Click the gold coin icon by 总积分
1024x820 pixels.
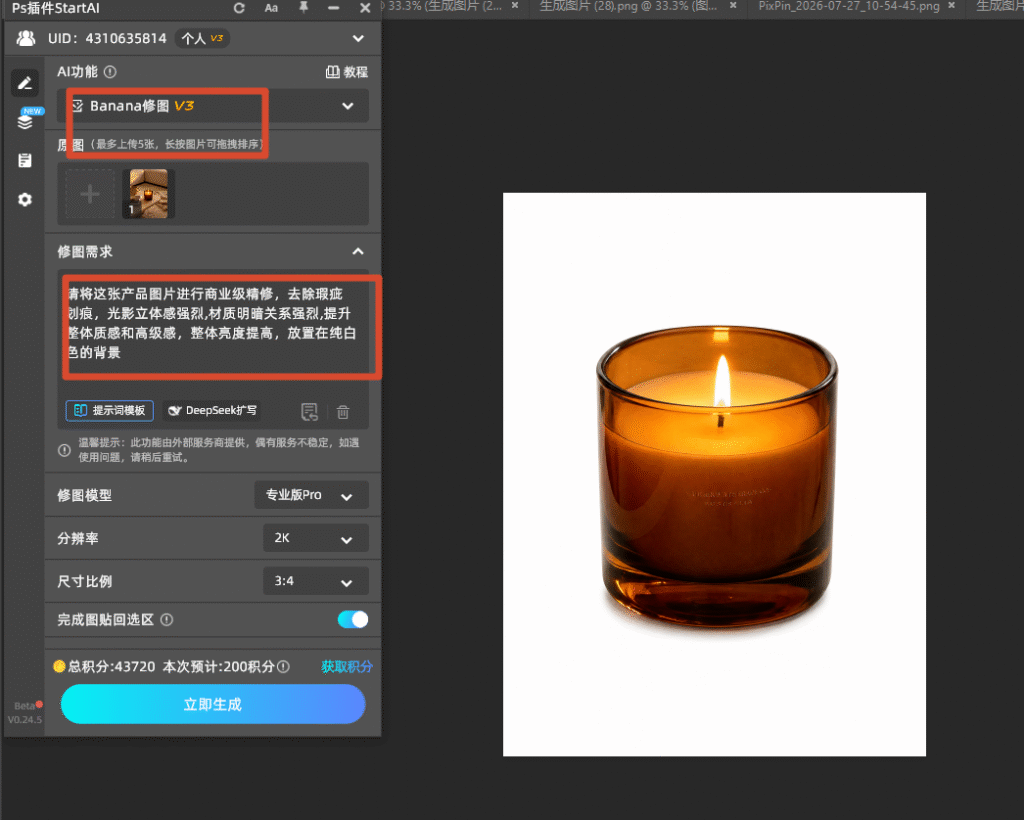tap(59, 666)
